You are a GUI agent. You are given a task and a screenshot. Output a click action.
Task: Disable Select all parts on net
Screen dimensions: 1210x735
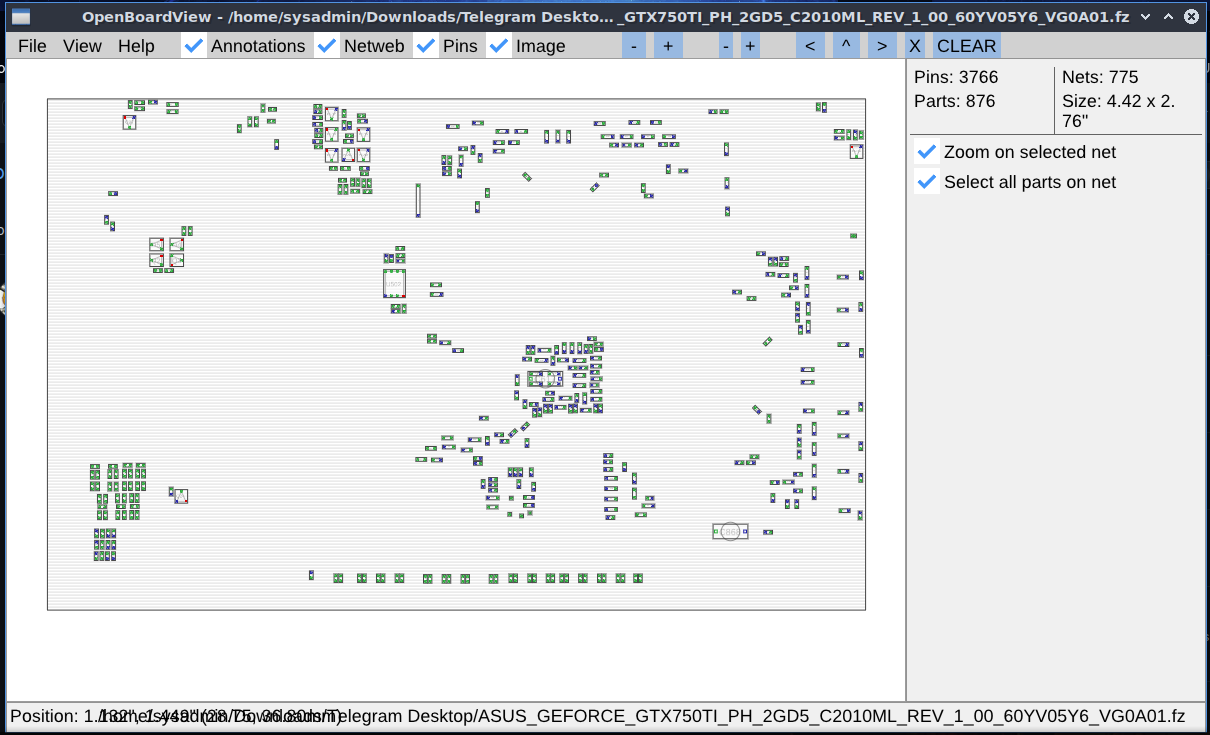tap(927, 182)
